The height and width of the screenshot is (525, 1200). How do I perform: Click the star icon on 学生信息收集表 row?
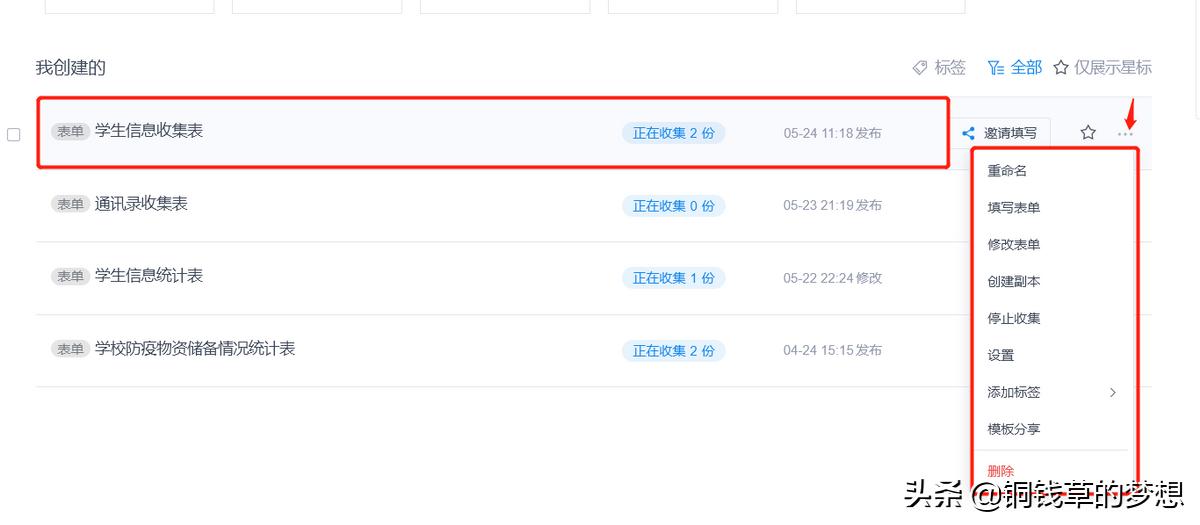tap(1088, 132)
